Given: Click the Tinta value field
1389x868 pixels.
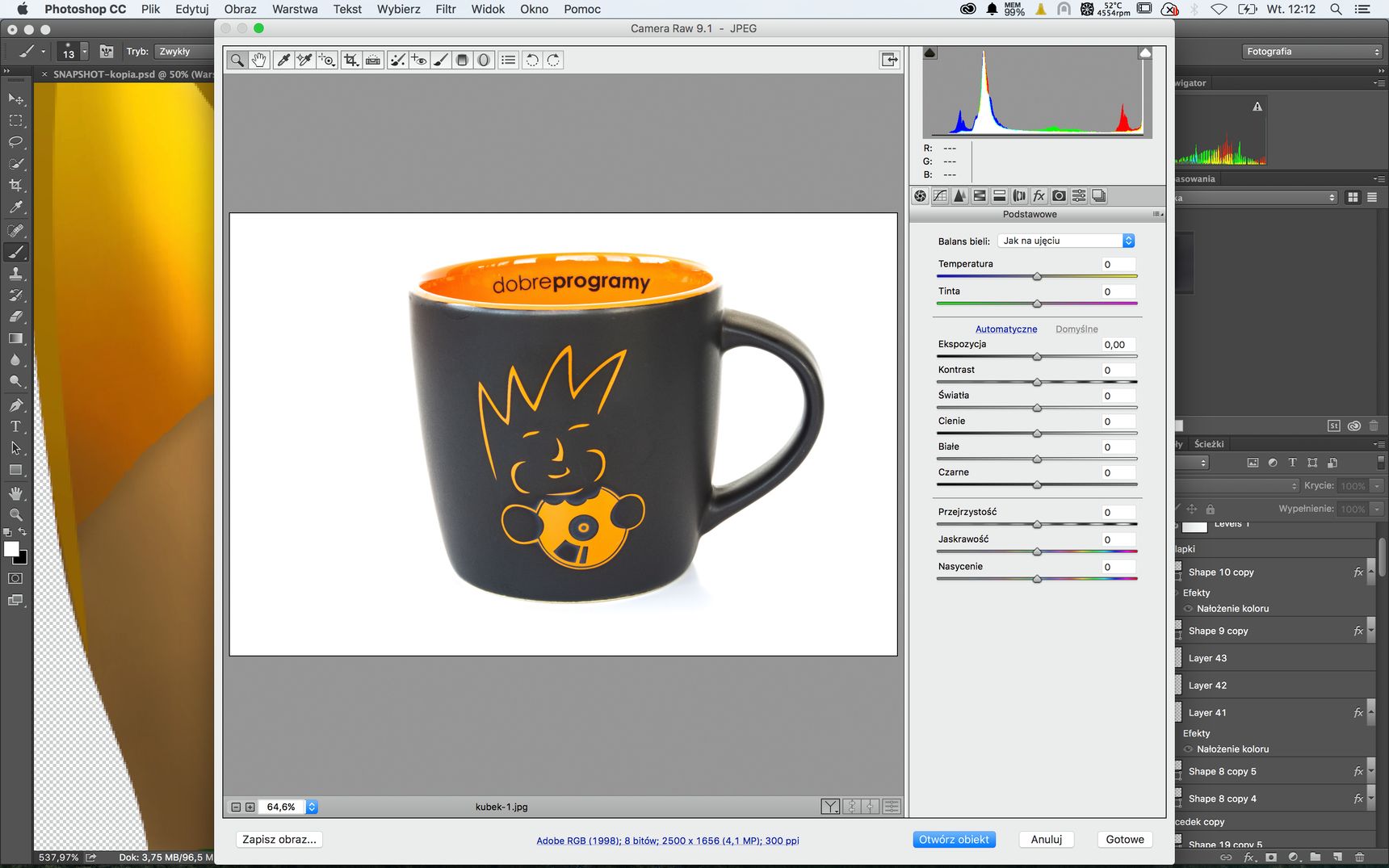Looking at the screenshot, I should [1118, 291].
